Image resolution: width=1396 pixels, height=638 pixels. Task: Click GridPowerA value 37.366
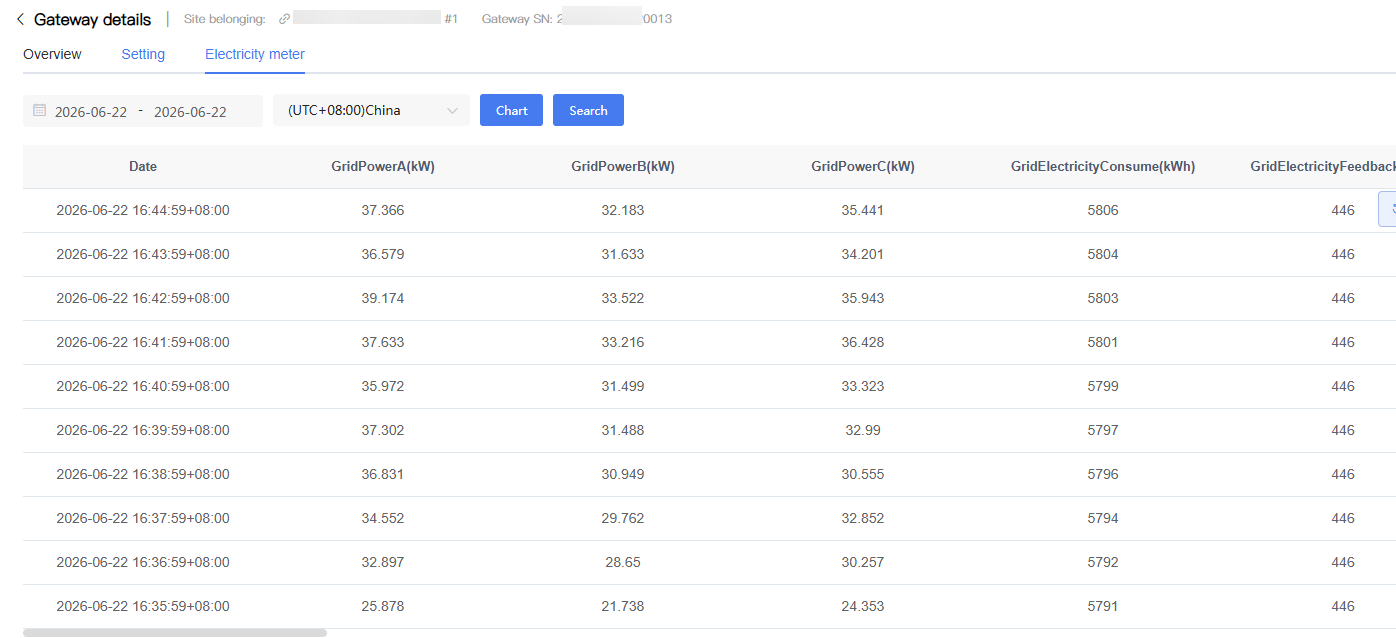click(383, 211)
